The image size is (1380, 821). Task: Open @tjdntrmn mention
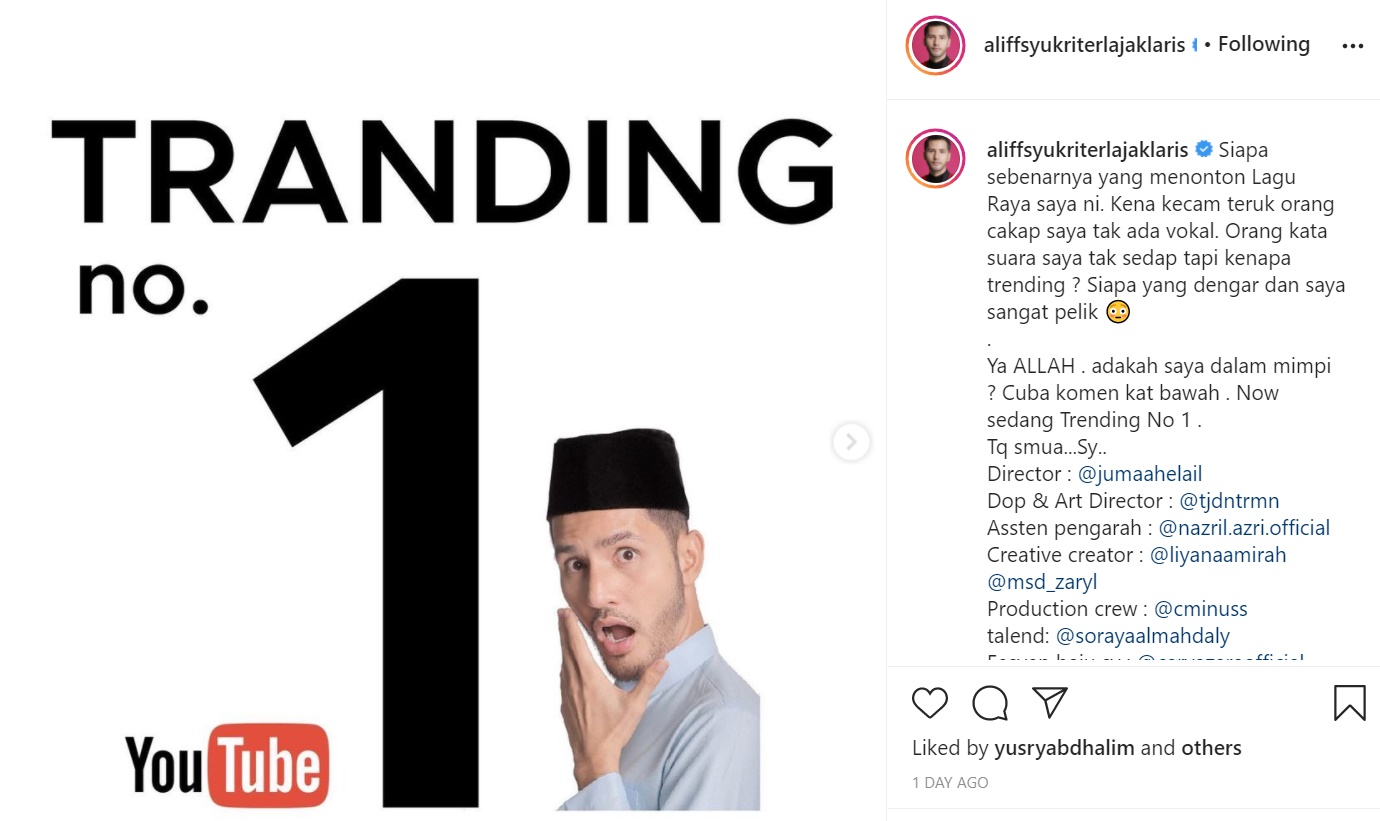1229,501
